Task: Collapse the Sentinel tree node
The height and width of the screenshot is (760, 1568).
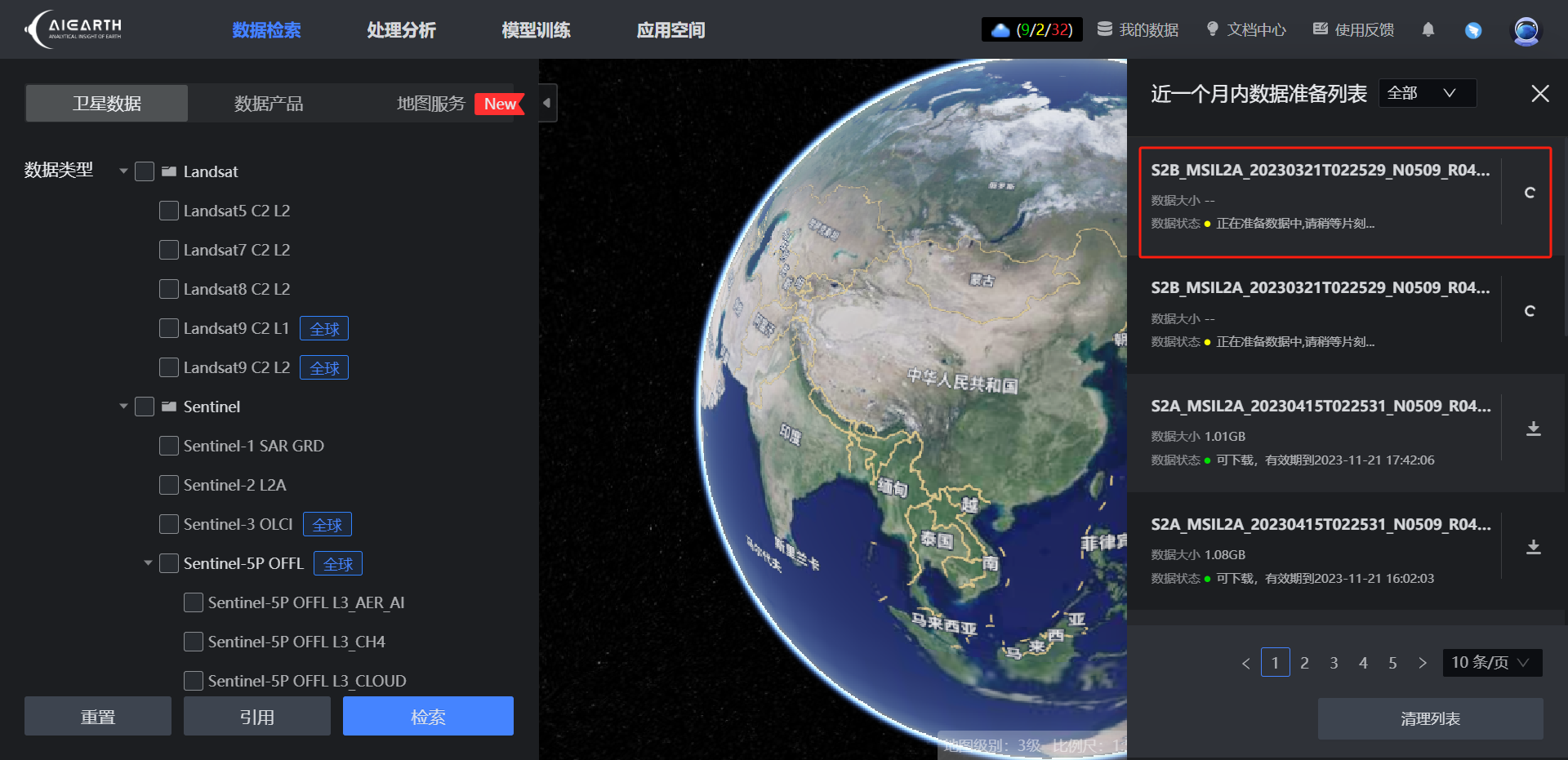Action: point(123,407)
